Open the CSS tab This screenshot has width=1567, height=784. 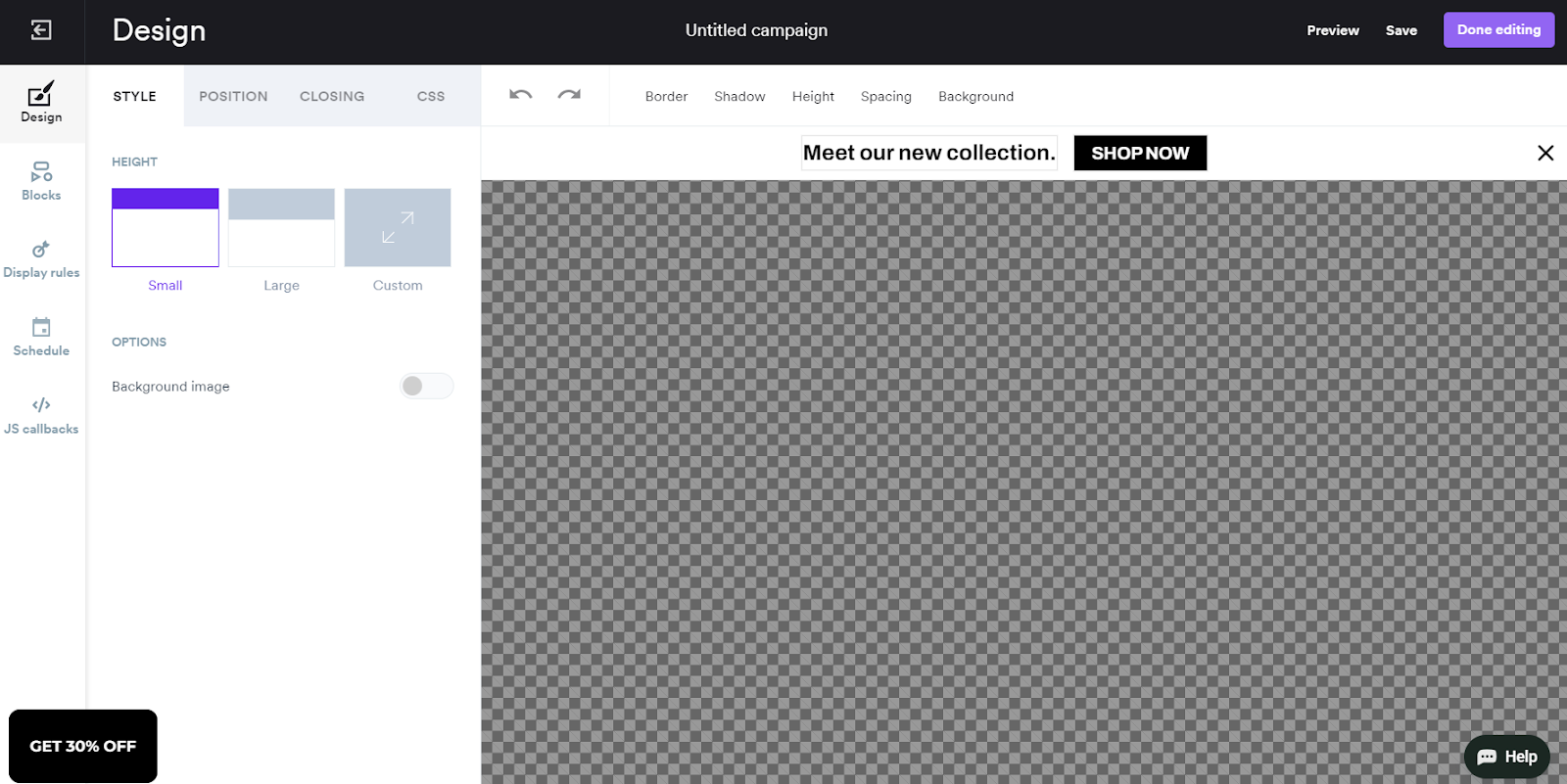[431, 96]
